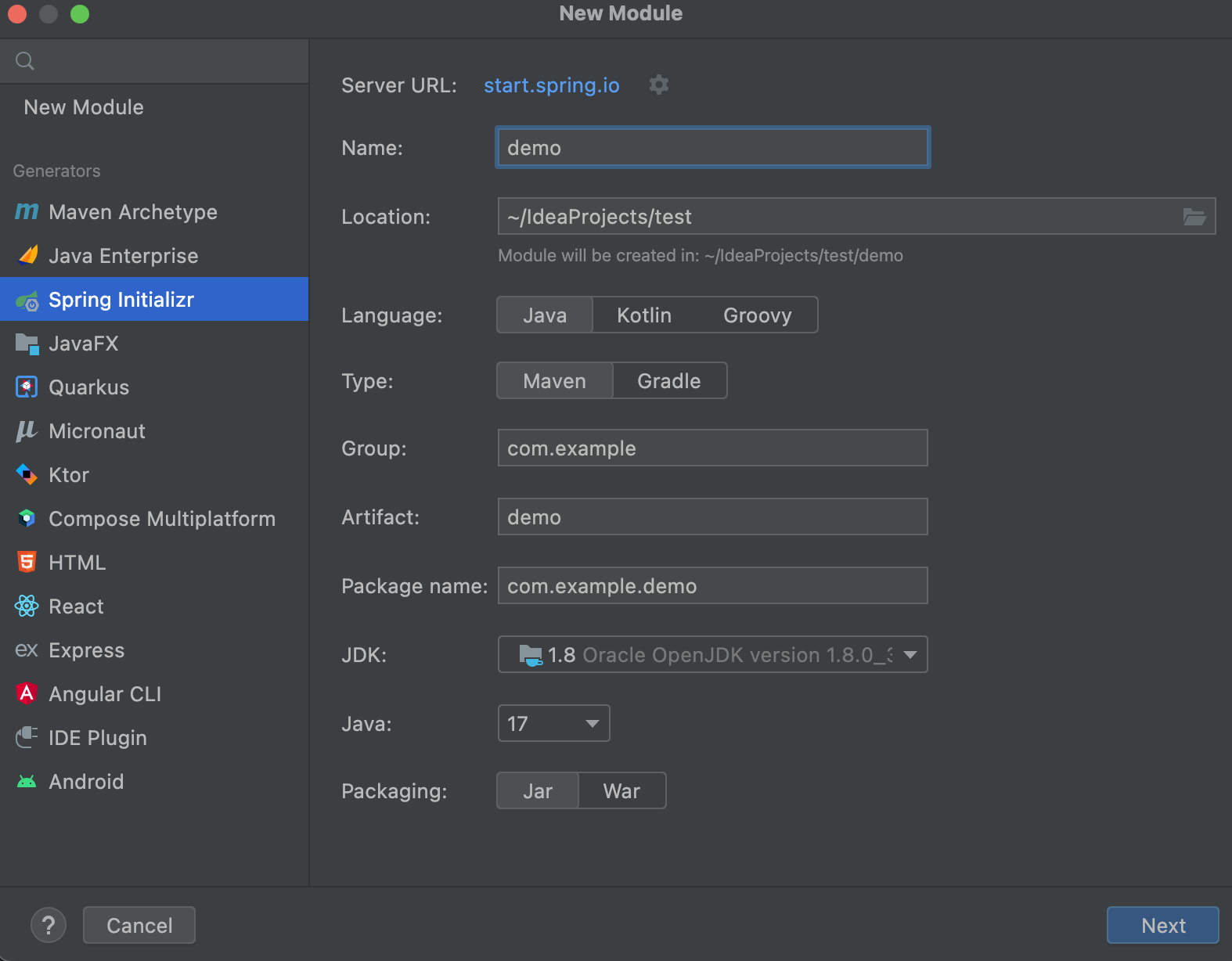Select the IDE Plugin generator
Viewport: 1232px width, 961px height.
[154, 738]
